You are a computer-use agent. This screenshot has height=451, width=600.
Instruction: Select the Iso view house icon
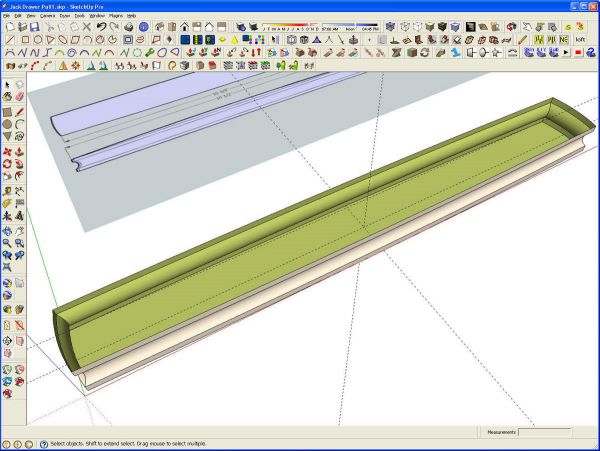(x=160, y=27)
